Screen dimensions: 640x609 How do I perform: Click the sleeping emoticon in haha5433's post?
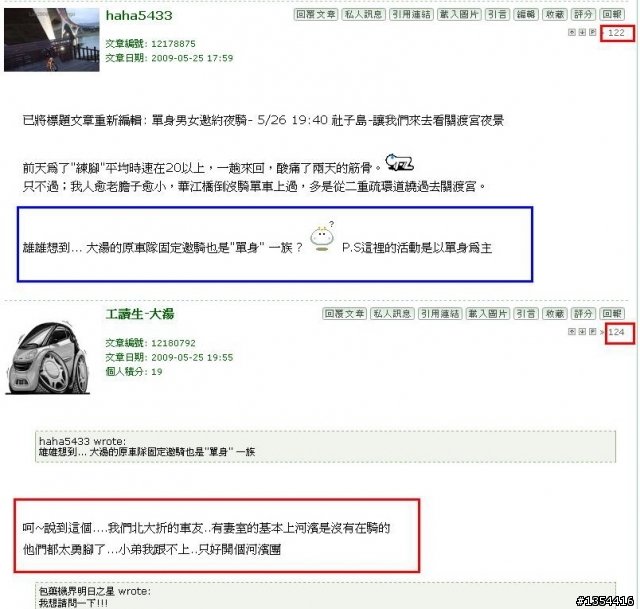click(400, 163)
